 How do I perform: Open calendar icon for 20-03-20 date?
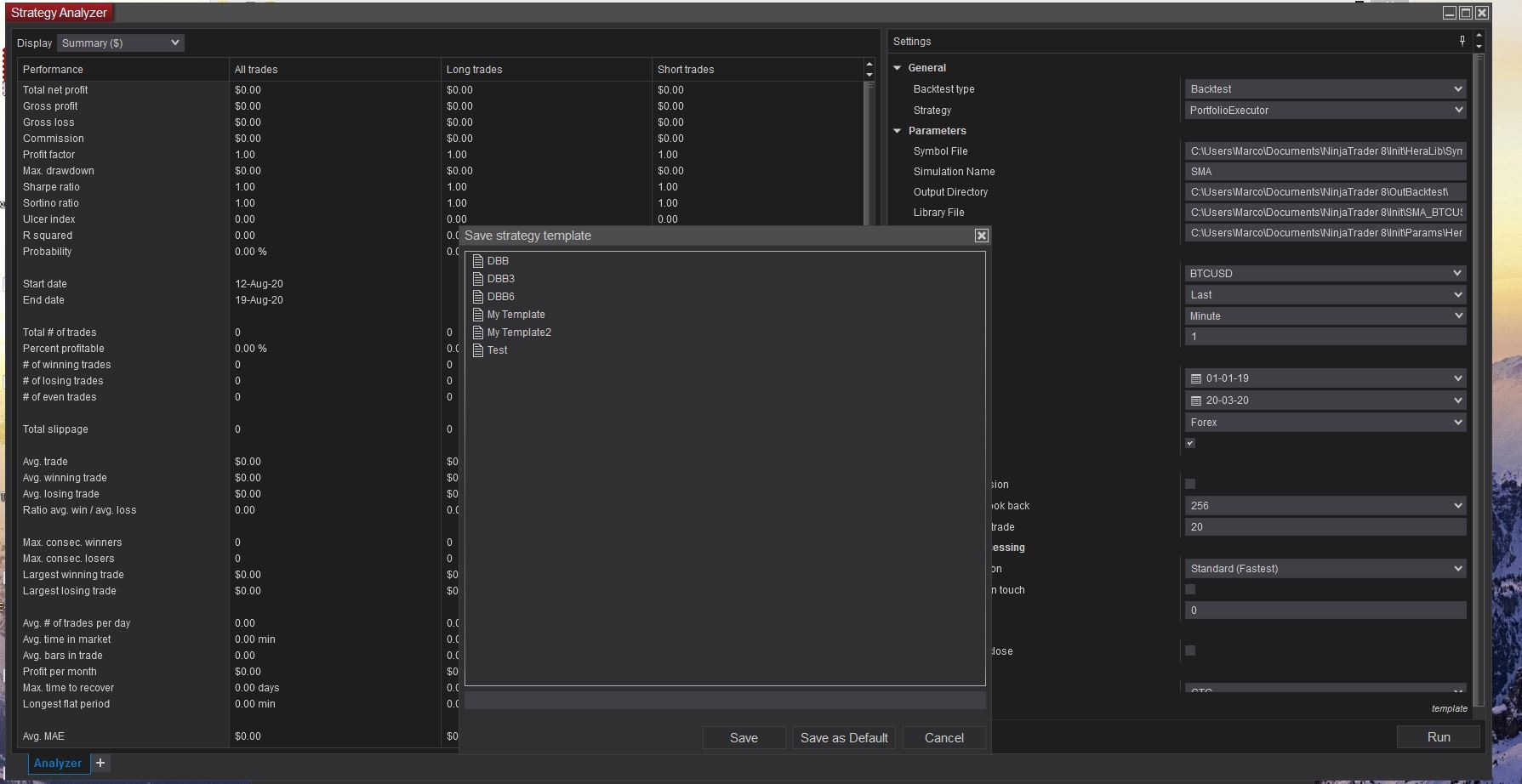tap(1196, 401)
